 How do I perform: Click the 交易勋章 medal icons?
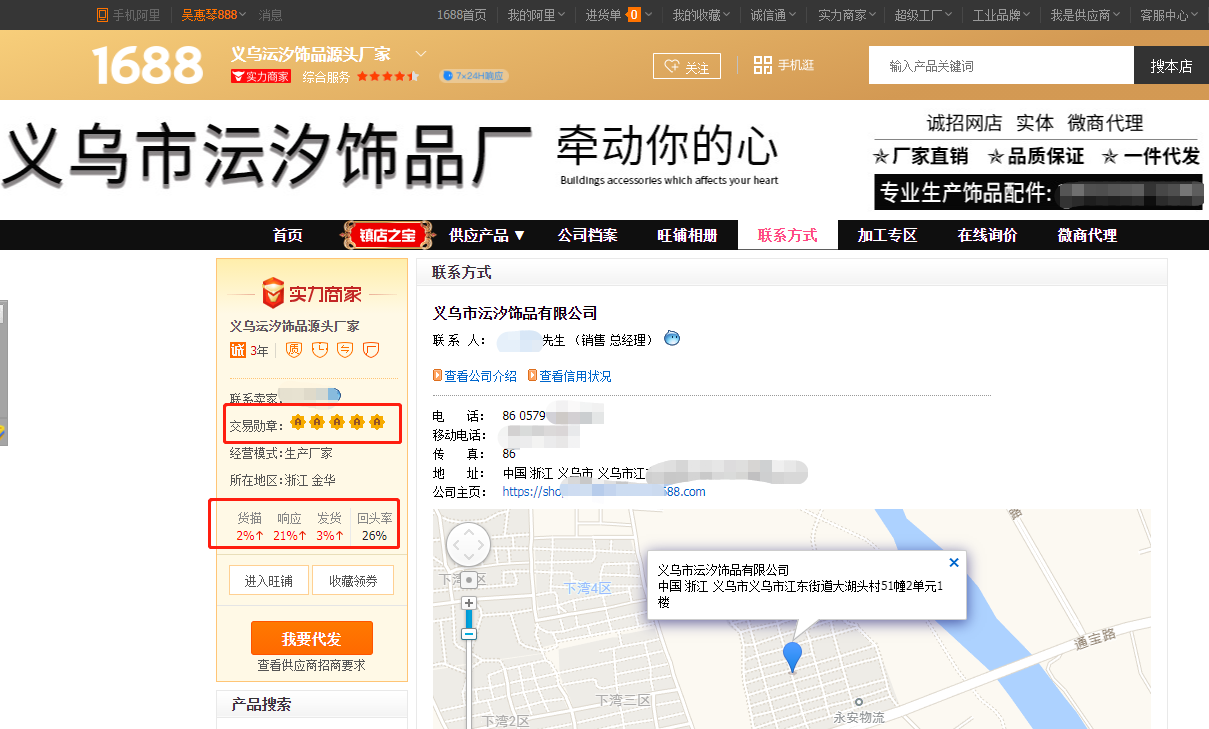tap(337, 423)
